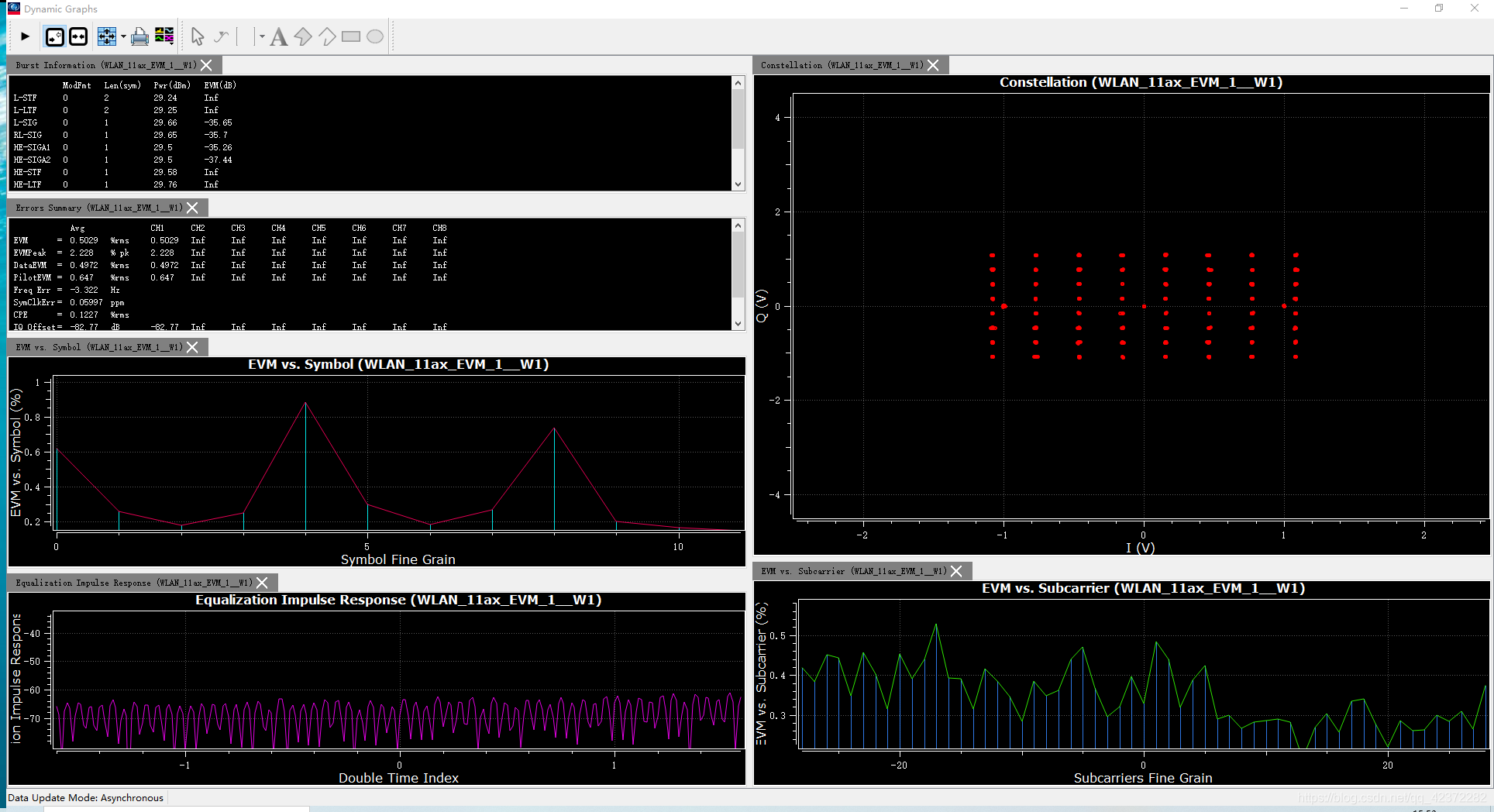Image resolution: width=1494 pixels, height=812 pixels.
Task: Close the Burst Information tab
Action: [x=206, y=65]
